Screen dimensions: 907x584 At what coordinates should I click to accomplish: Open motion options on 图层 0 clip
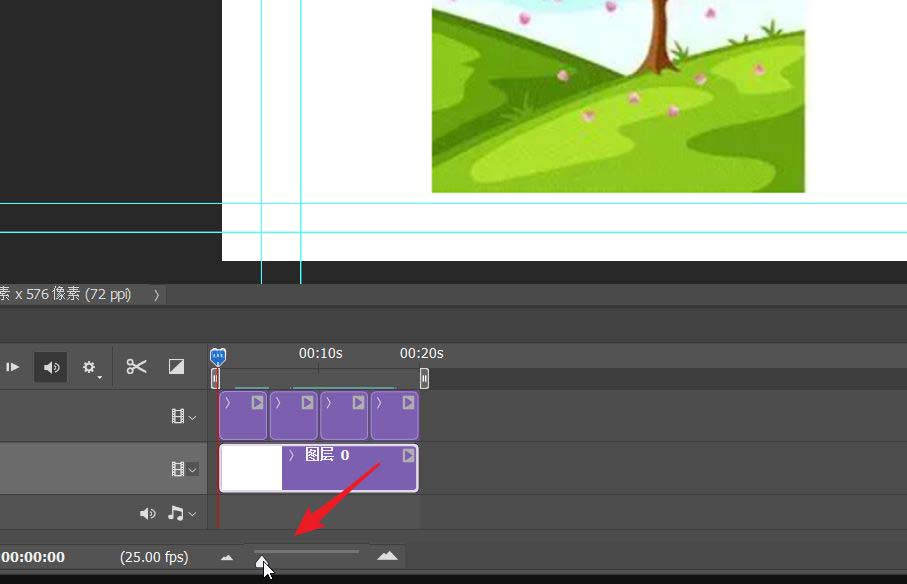(408, 456)
